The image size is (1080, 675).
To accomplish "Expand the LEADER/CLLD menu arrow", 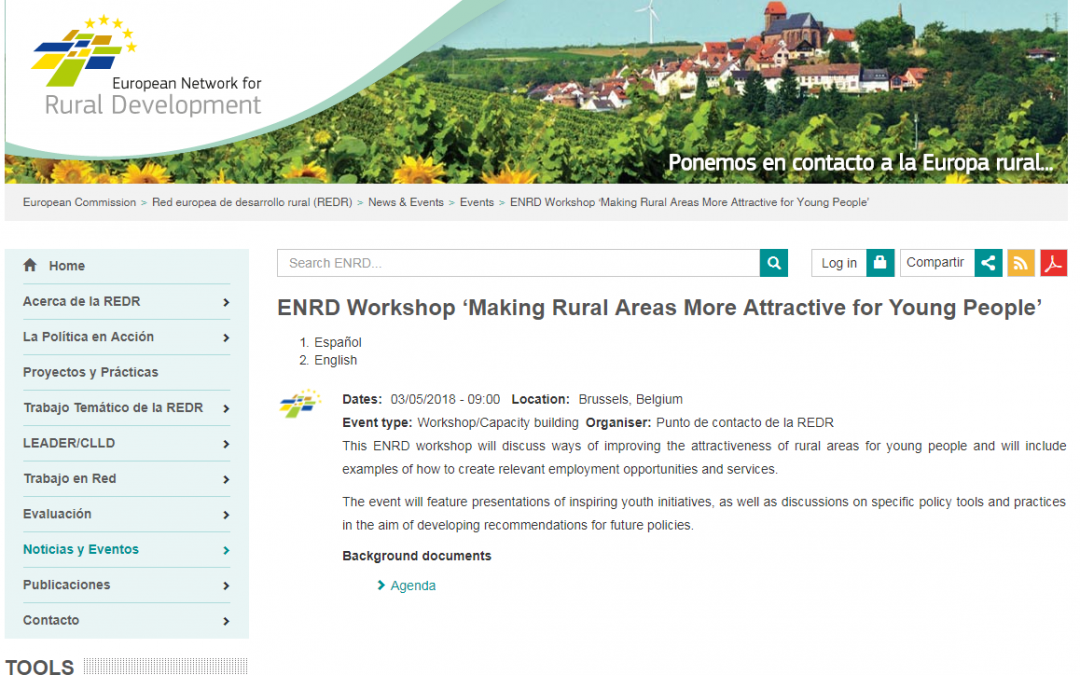I will pos(226,444).
